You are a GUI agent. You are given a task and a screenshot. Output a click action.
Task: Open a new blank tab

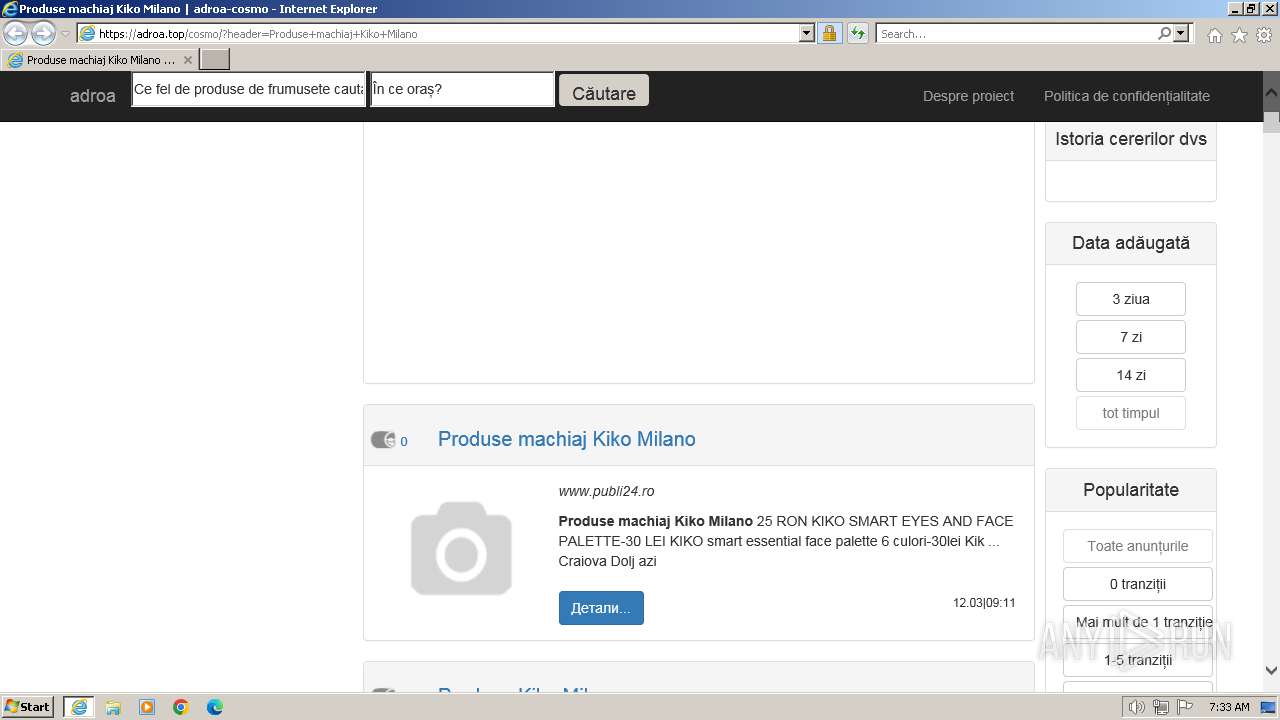[215, 60]
